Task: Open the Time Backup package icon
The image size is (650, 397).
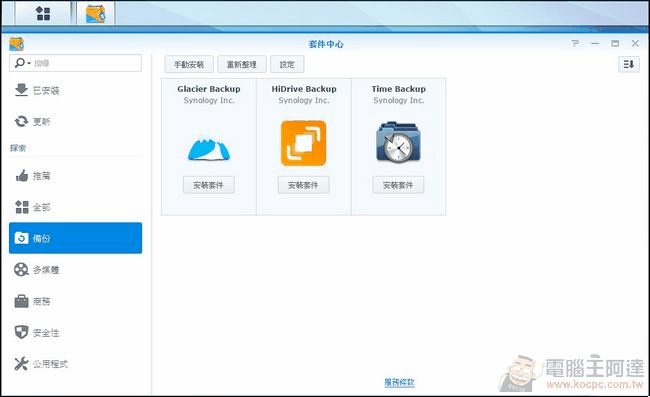Action: (x=398, y=142)
